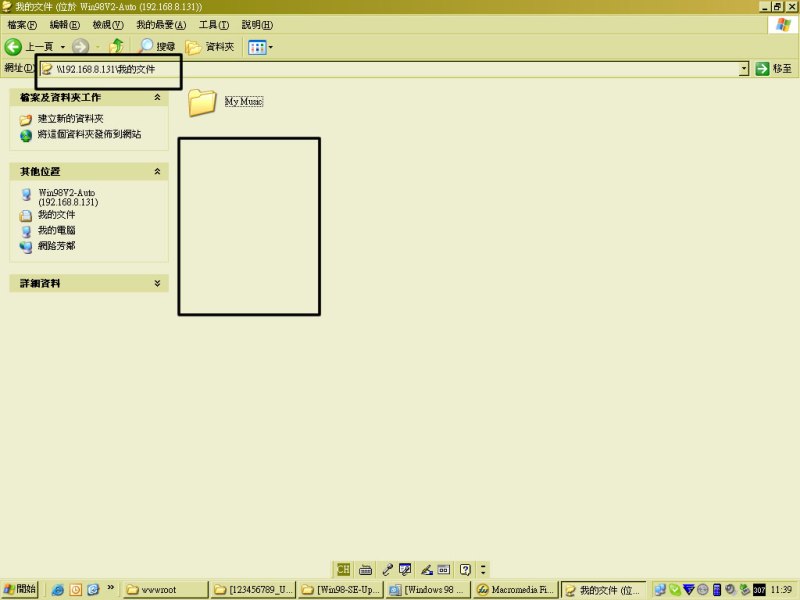Open the Views dropdown arrow

(270, 47)
